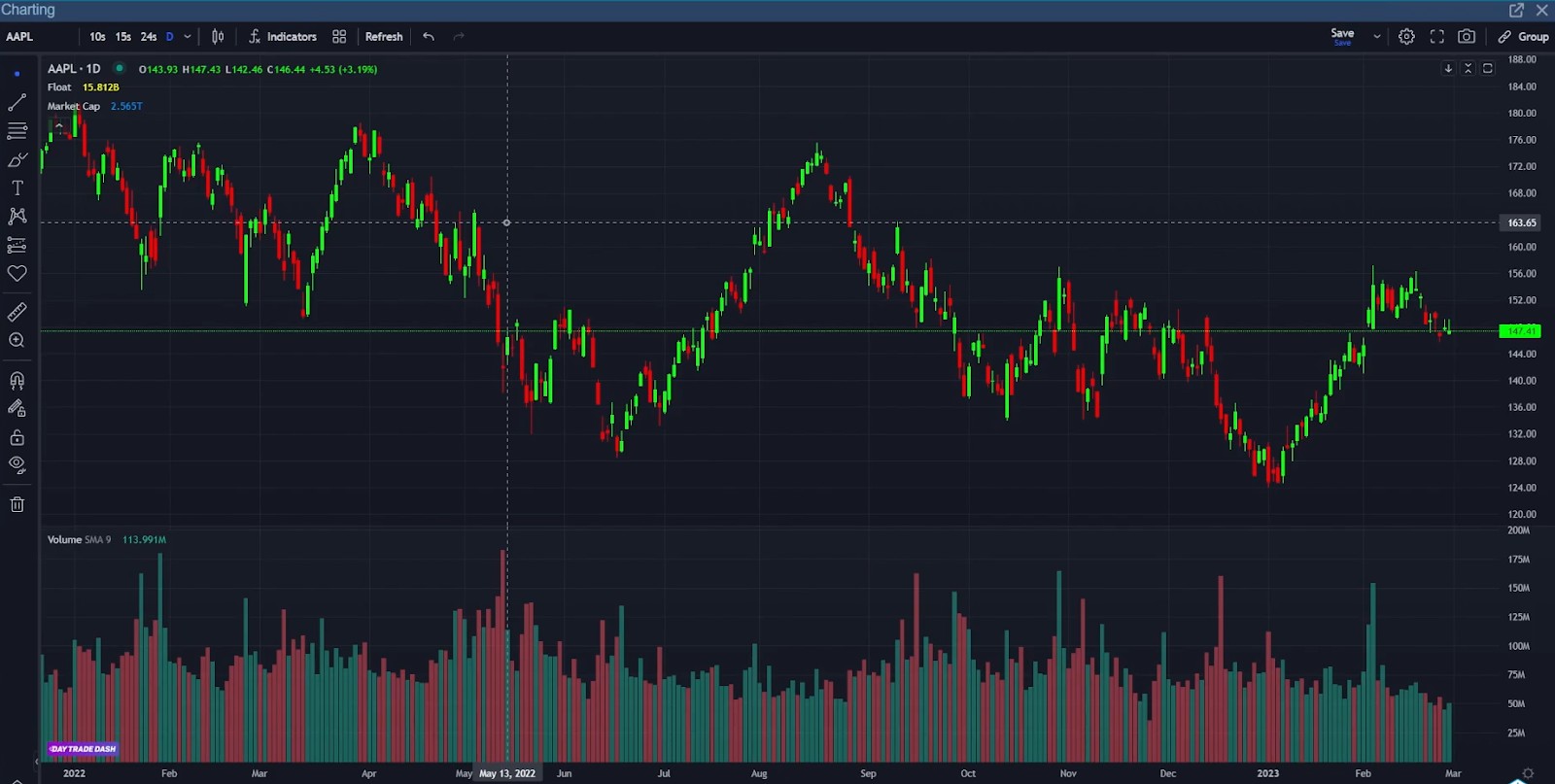Image resolution: width=1555 pixels, height=784 pixels.
Task: Click the Aug time axis label
Action: (759, 773)
